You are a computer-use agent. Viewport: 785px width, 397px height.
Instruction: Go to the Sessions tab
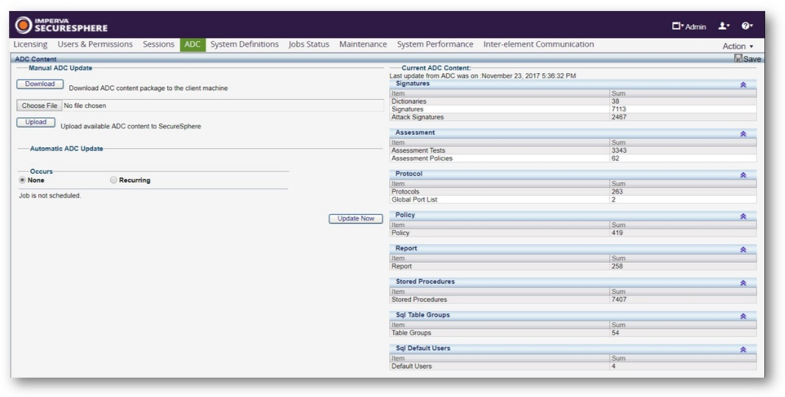click(x=158, y=44)
